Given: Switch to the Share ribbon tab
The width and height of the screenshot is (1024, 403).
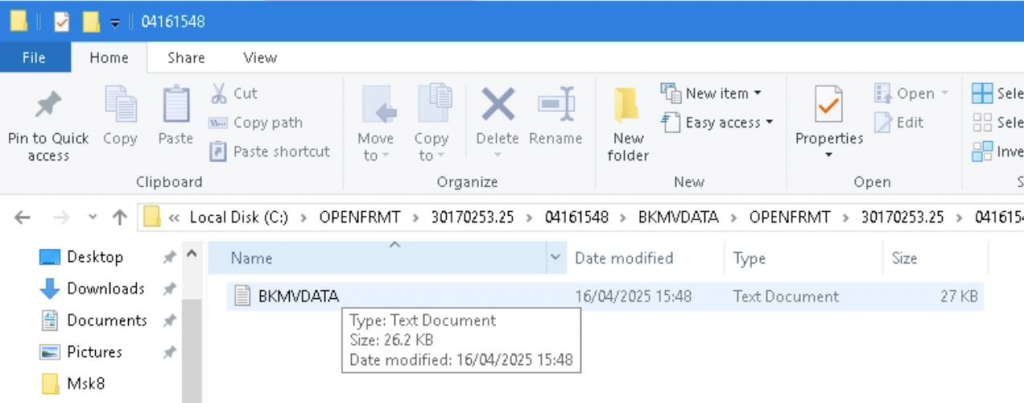Looking at the screenshot, I should (186, 58).
